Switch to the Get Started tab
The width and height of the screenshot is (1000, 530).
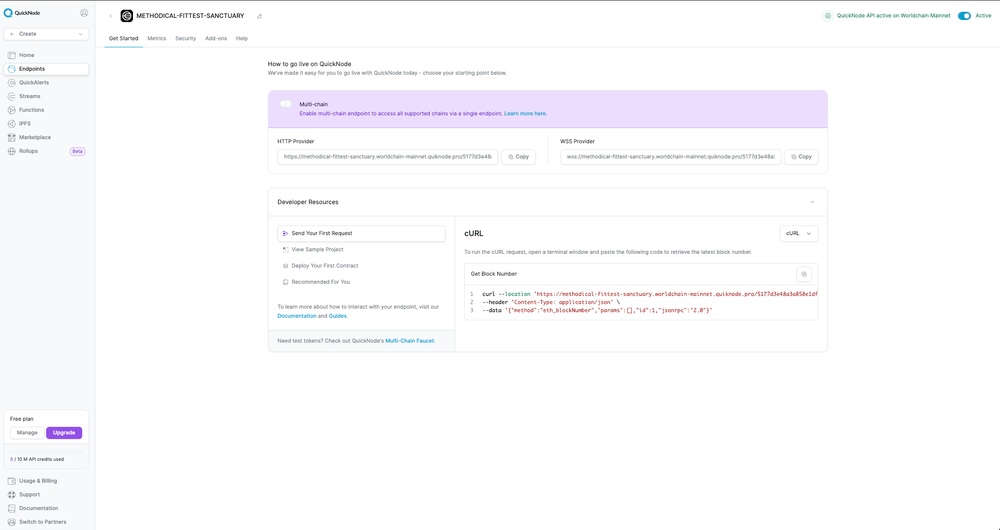pos(123,38)
